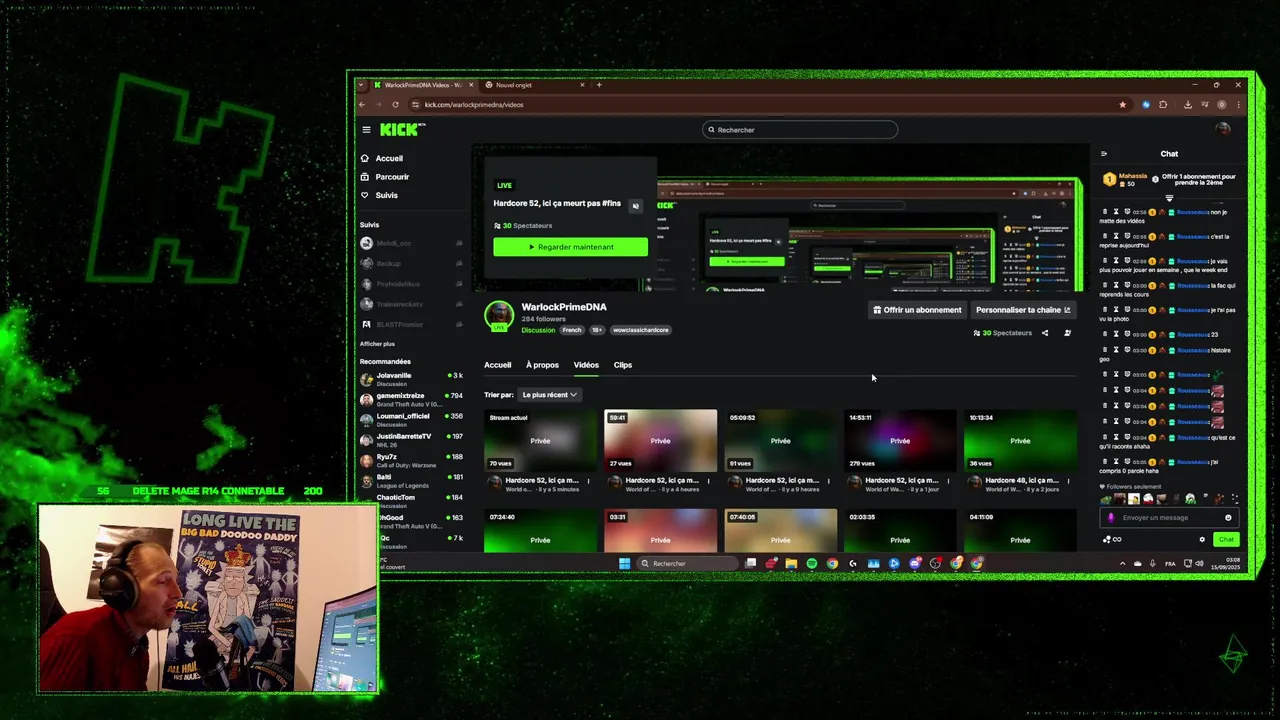Open chat settings gear
Viewport: 1280px width, 720px height.
1202,540
